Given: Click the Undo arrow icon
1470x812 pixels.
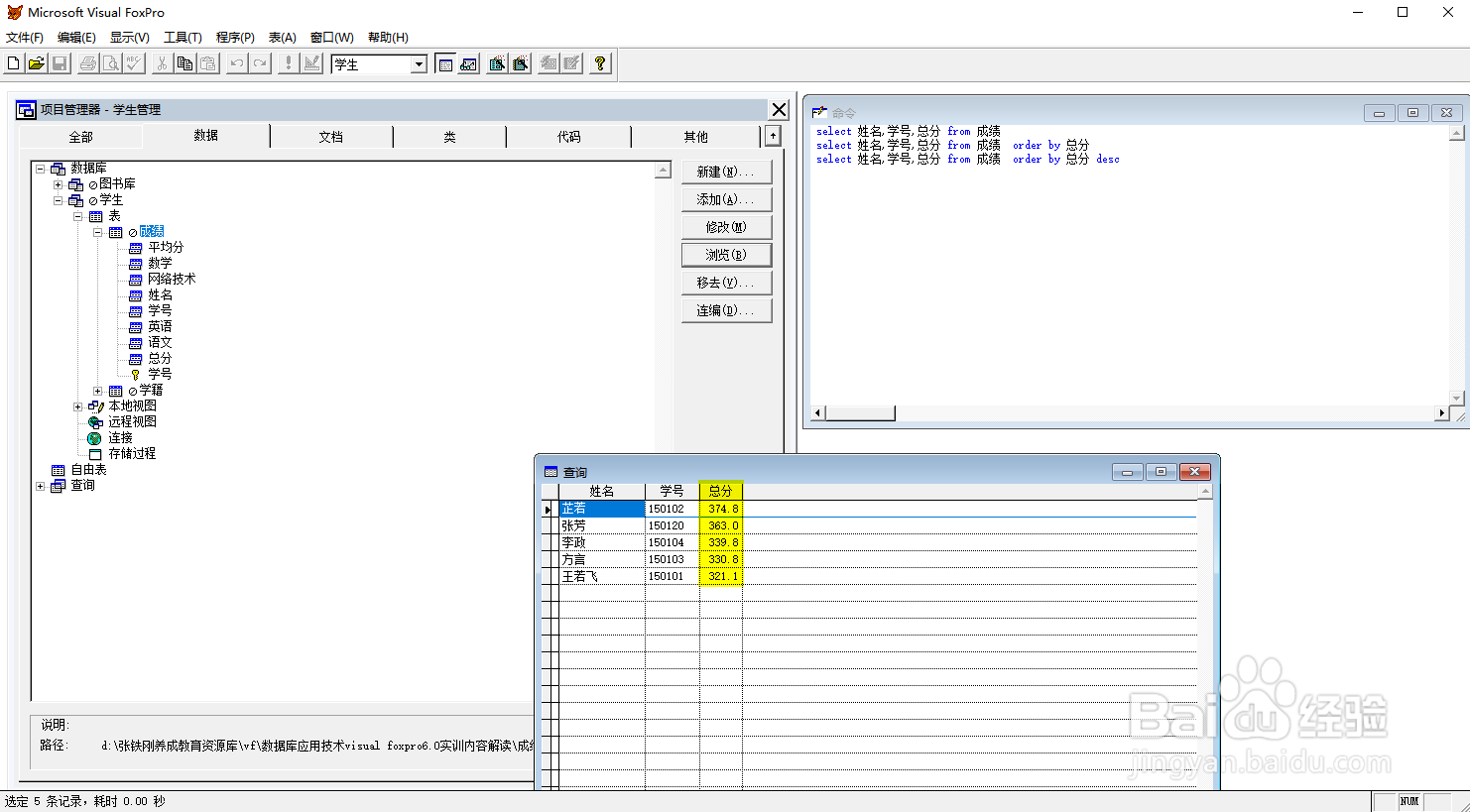Looking at the screenshot, I should (237, 63).
